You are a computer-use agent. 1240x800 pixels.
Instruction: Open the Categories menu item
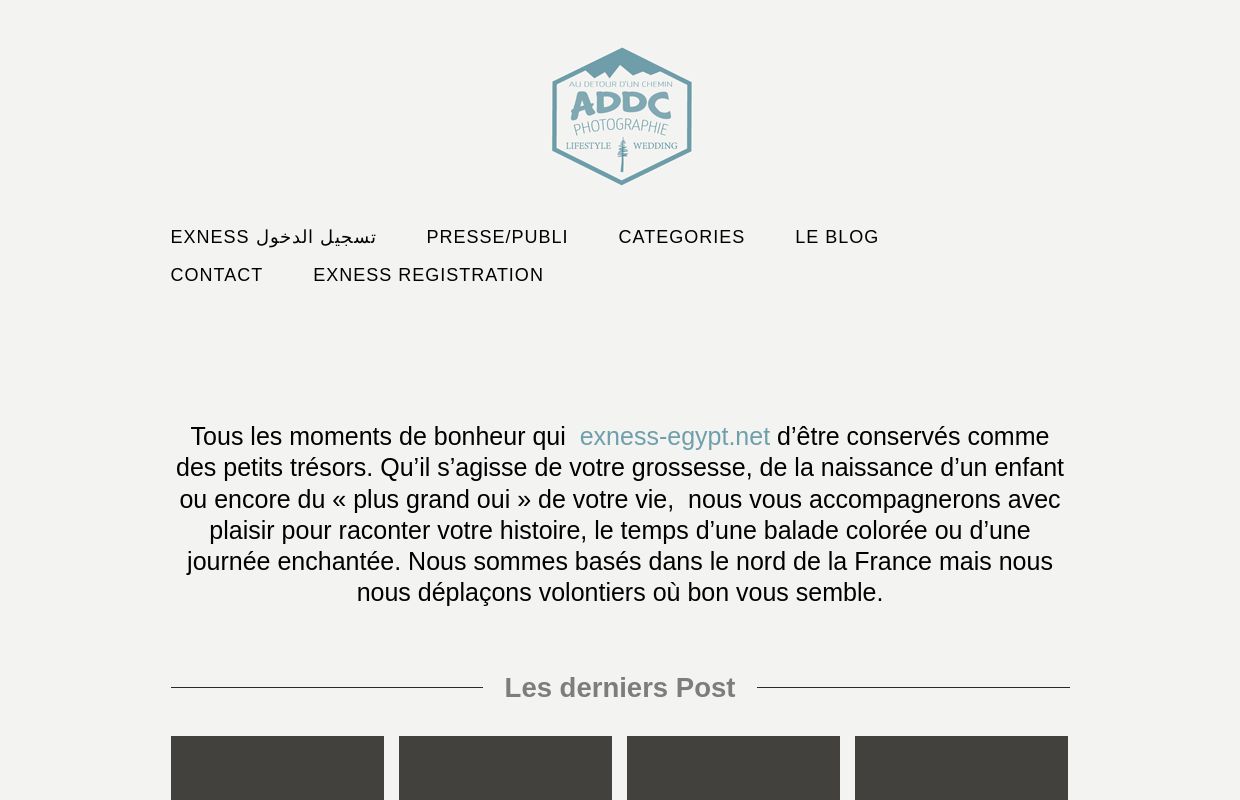(681, 237)
